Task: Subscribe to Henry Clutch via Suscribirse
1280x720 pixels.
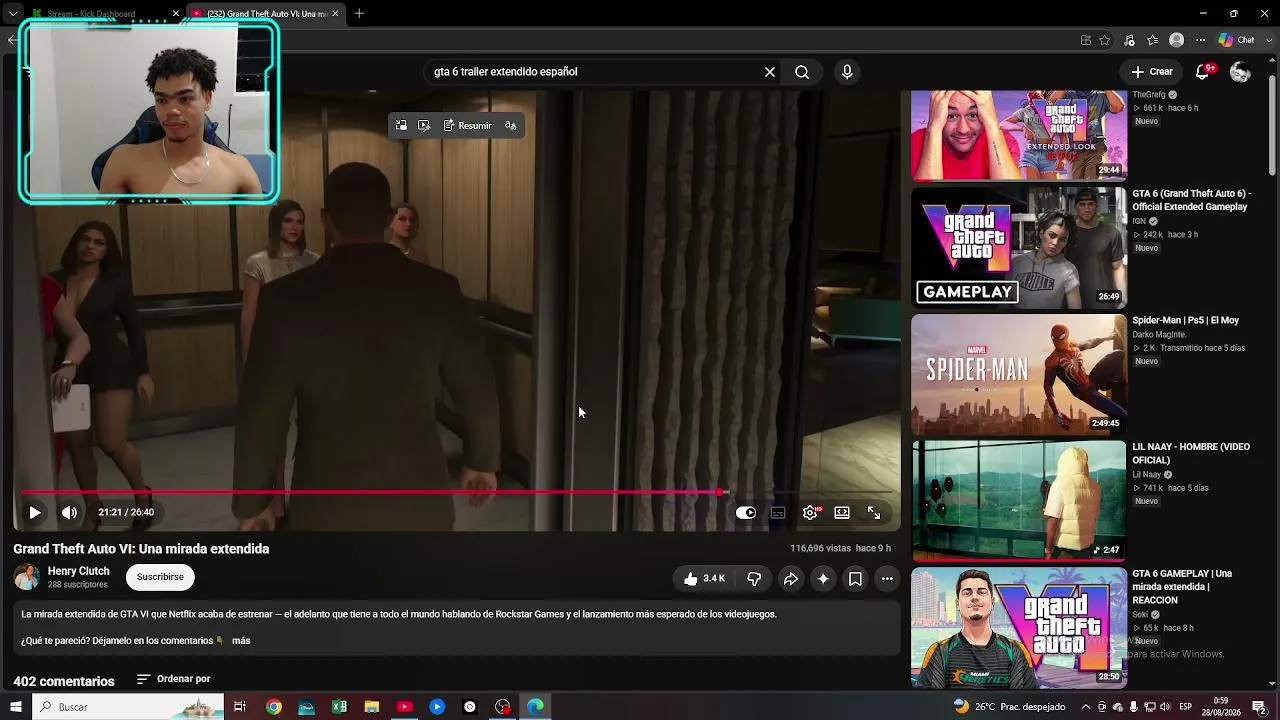Action: point(160,577)
